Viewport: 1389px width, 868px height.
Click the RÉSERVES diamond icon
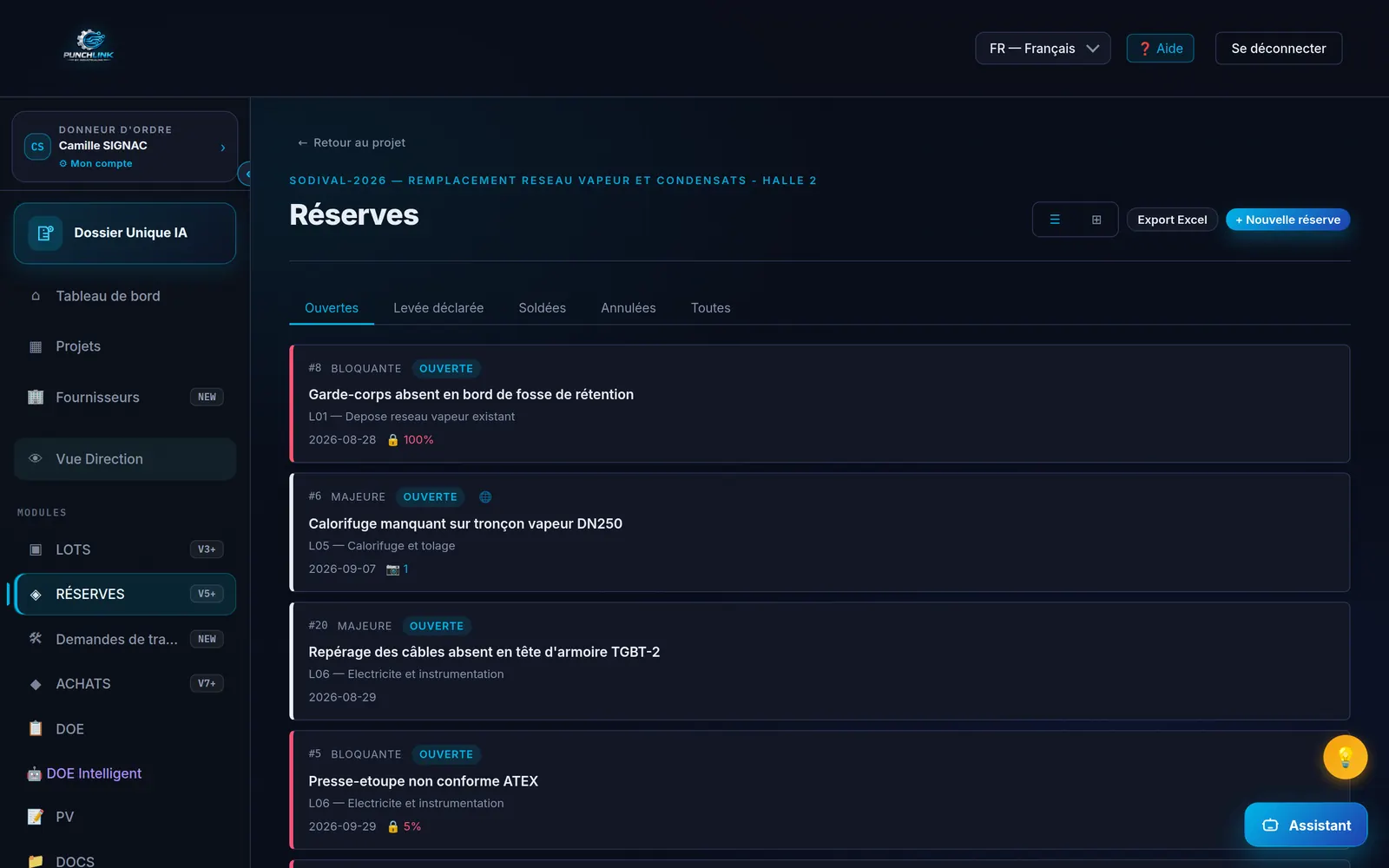pyautogui.click(x=36, y=594)
